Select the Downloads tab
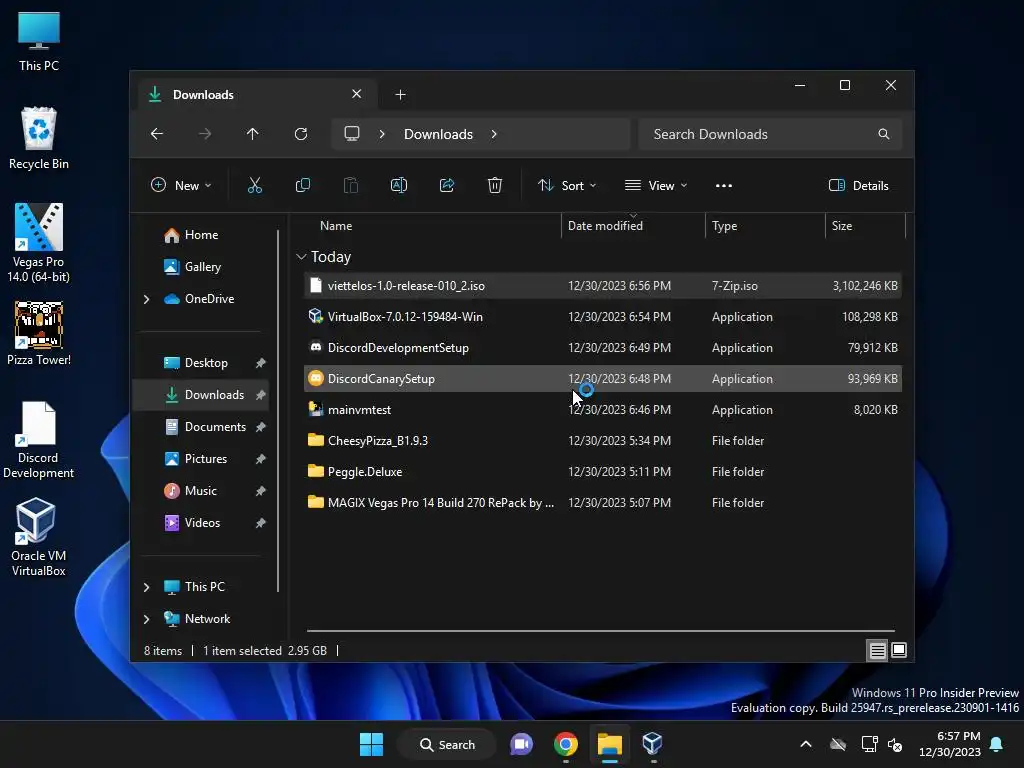Image resolution: width=1024 pixels, height=768 pixels. click(257, 95)
